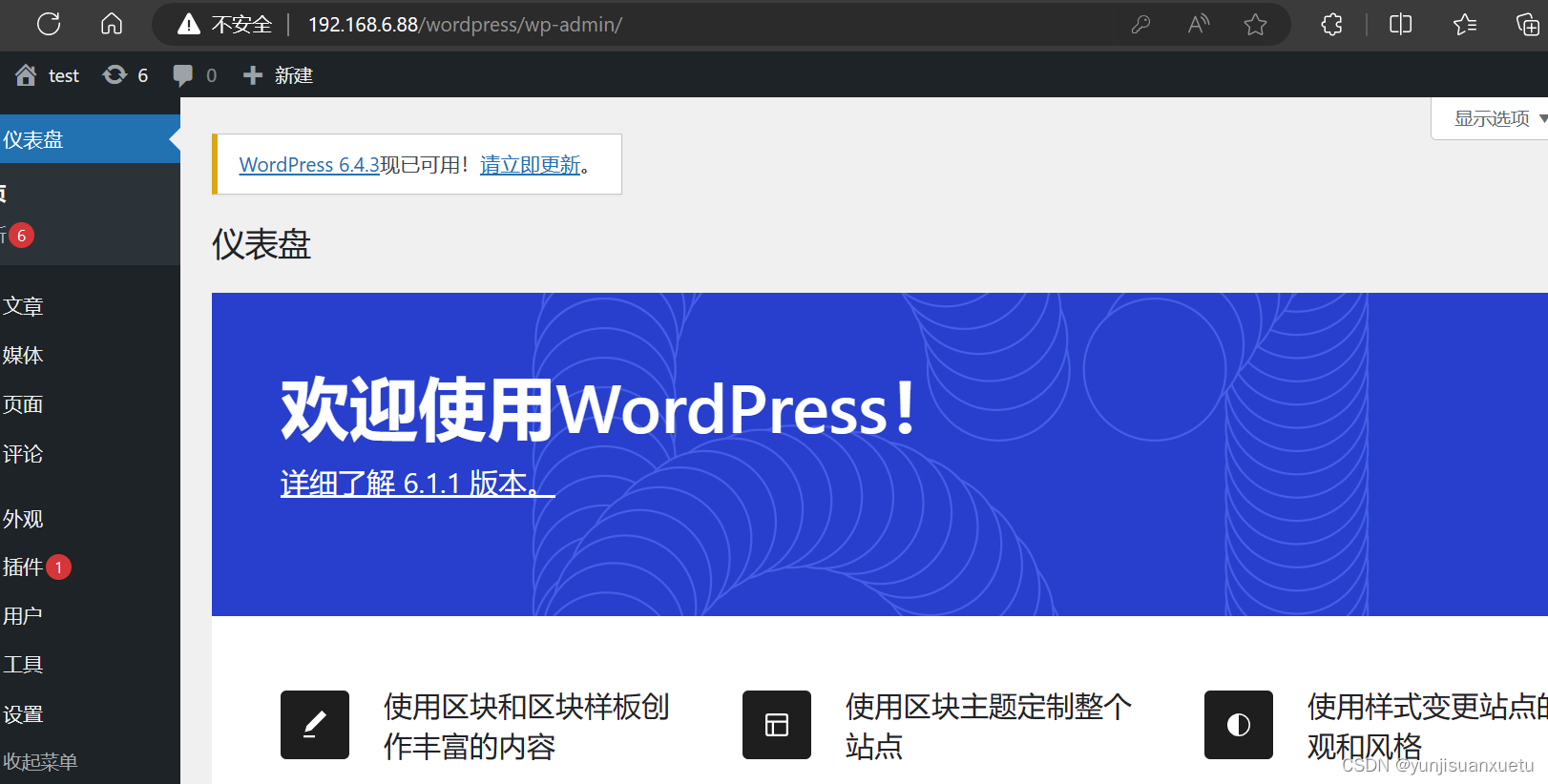Open the comments bubble icon in admin bar

pos(182,75)
